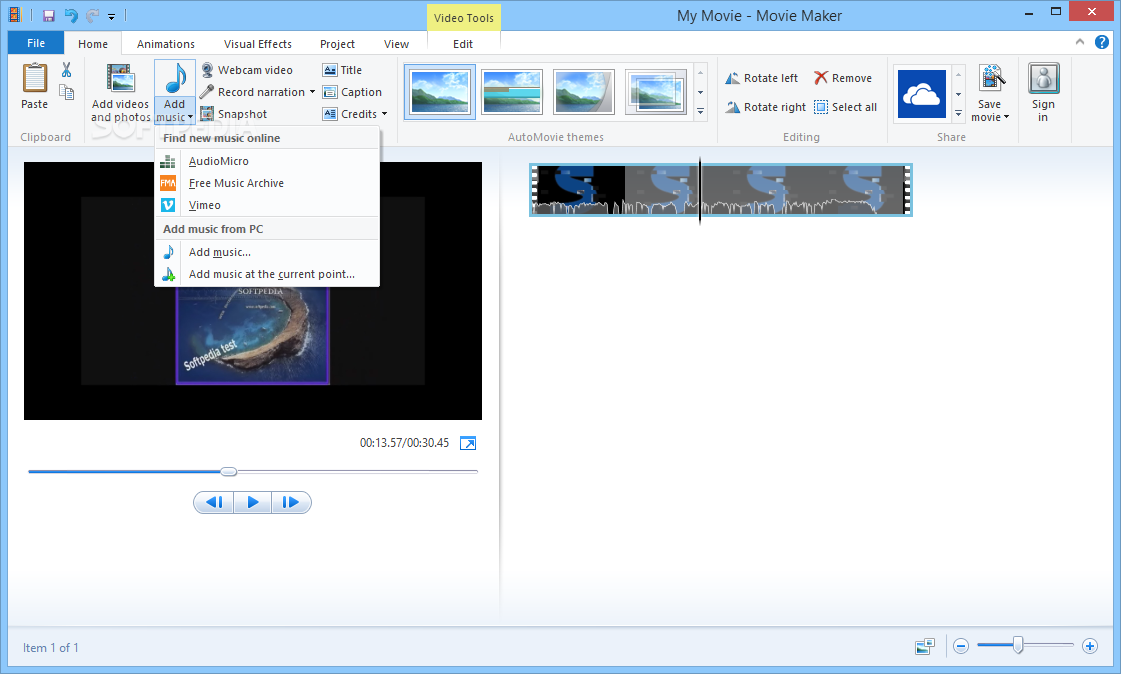Expand the Credits dropdown arrow
Viewport: 1121px width, 674px height.
[x=385, y=114]
